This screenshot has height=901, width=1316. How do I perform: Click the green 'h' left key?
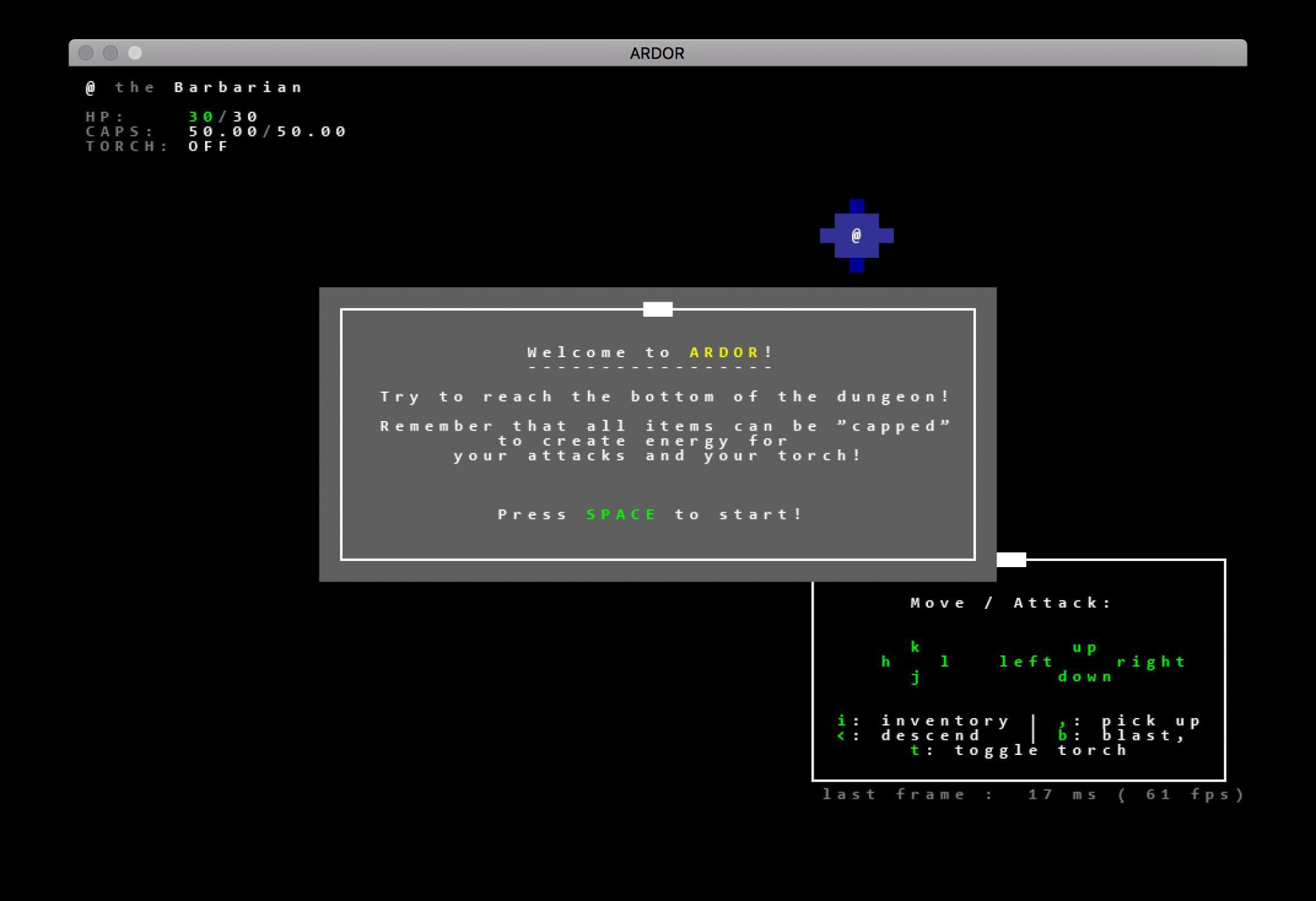tap(886, 662)
